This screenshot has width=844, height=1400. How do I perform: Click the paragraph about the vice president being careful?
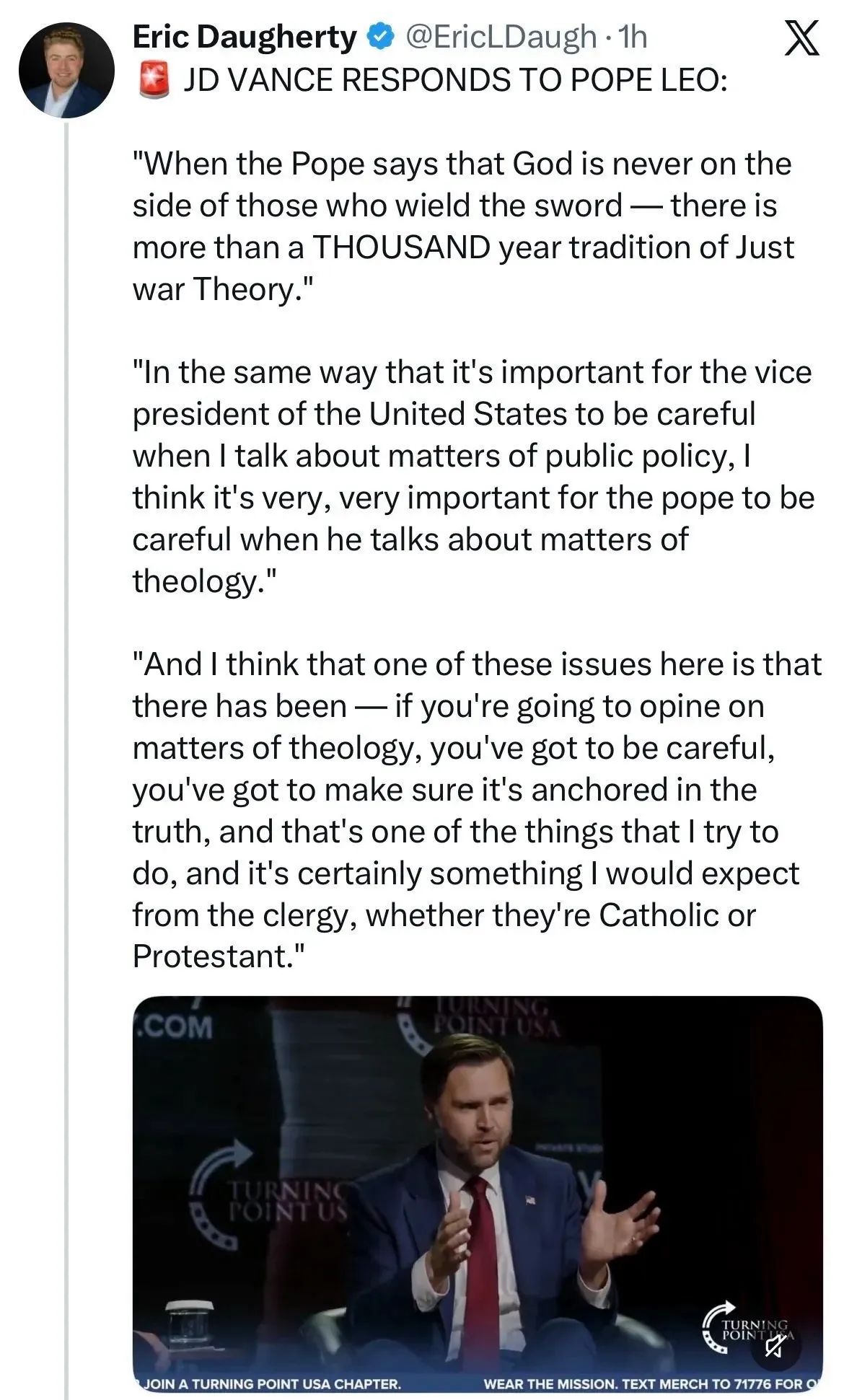(472, 477)
